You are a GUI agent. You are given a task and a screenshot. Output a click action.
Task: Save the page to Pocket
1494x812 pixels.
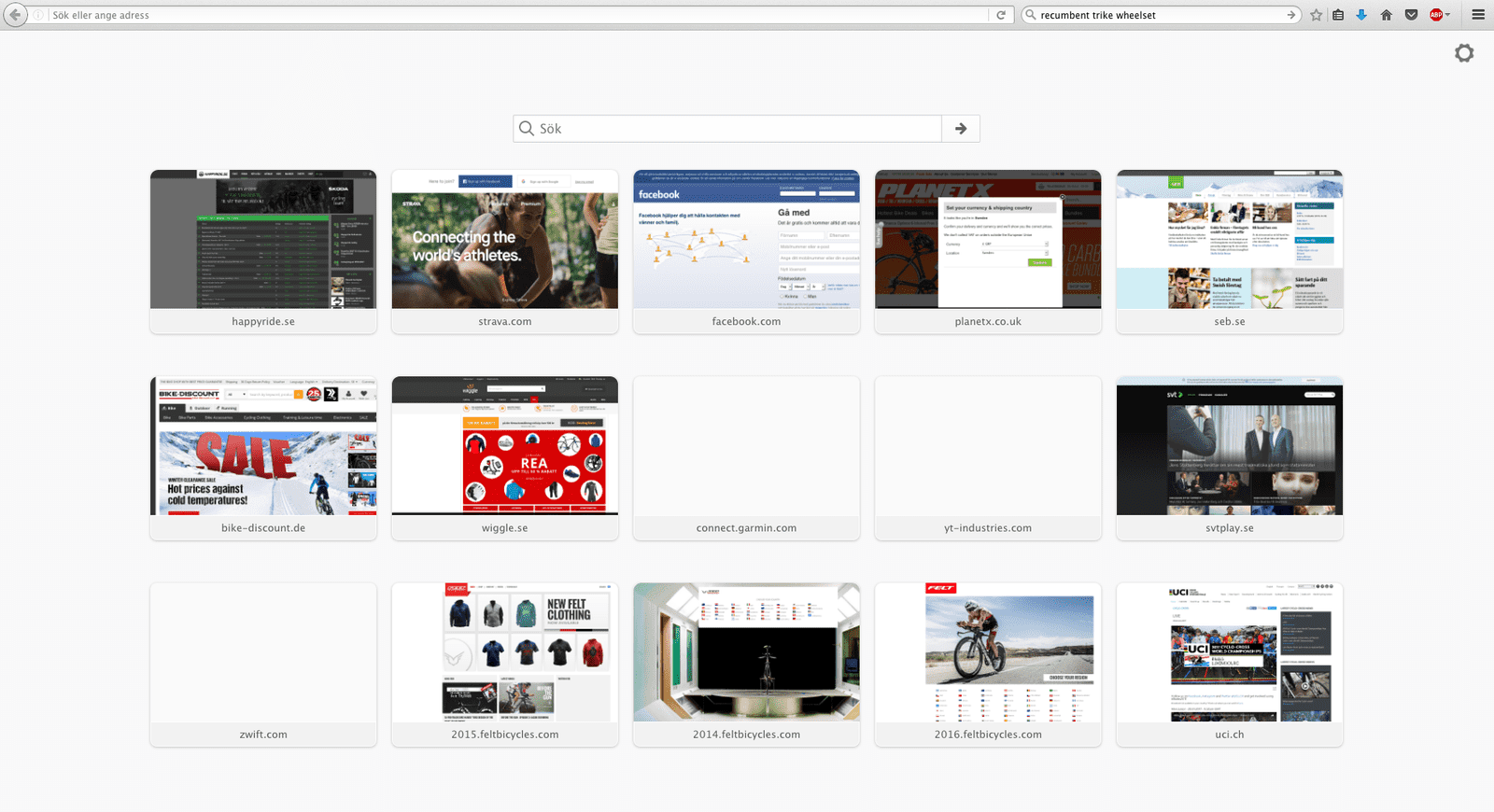click(x=1411, y=15)
